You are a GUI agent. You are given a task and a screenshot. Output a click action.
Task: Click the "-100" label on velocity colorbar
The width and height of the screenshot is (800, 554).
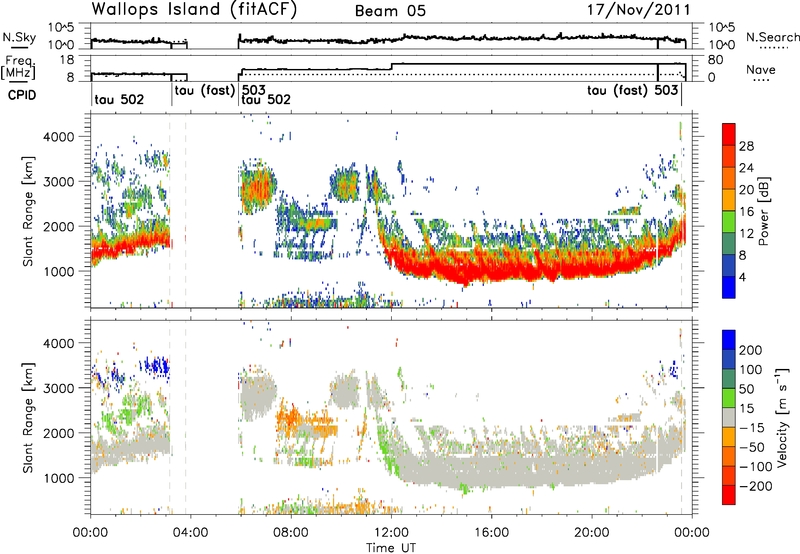point(755,467)
